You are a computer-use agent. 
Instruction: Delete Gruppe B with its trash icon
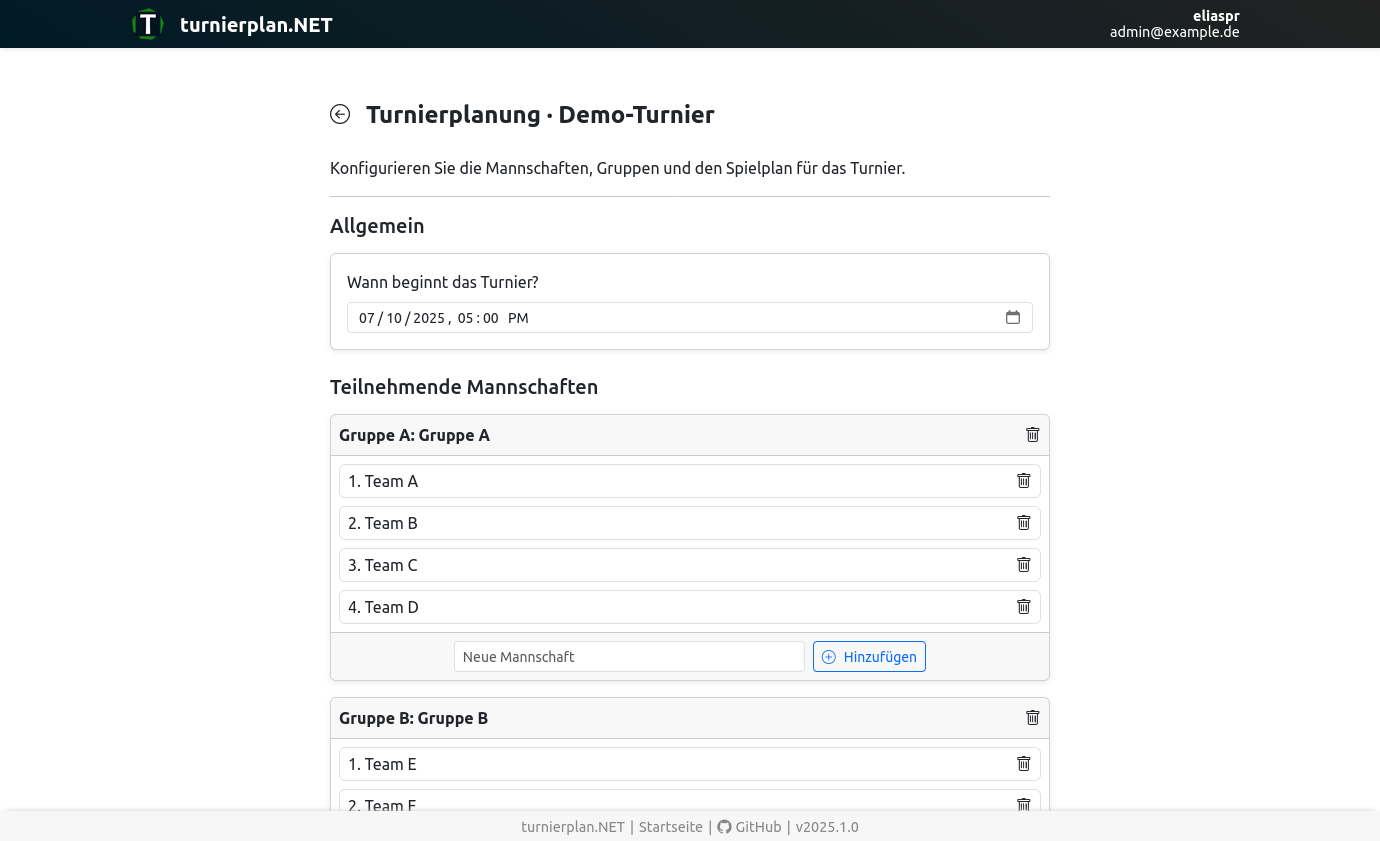point(1033,718)
